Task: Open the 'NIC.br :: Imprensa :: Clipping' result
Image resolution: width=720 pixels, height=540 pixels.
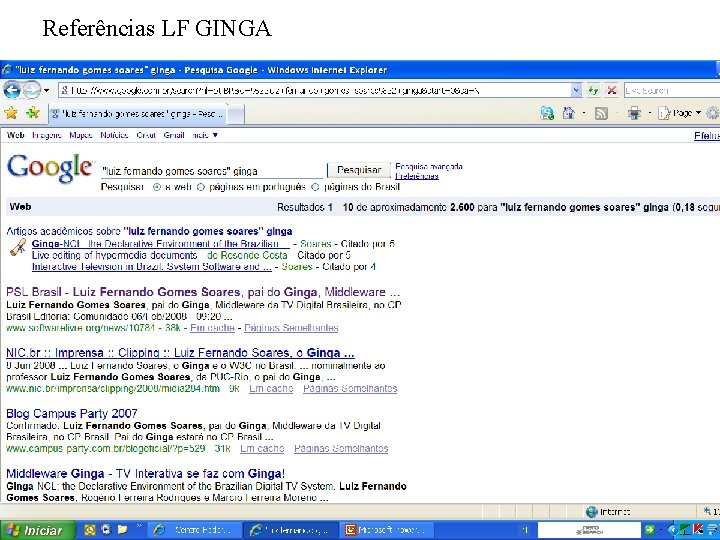Action: 180,353
